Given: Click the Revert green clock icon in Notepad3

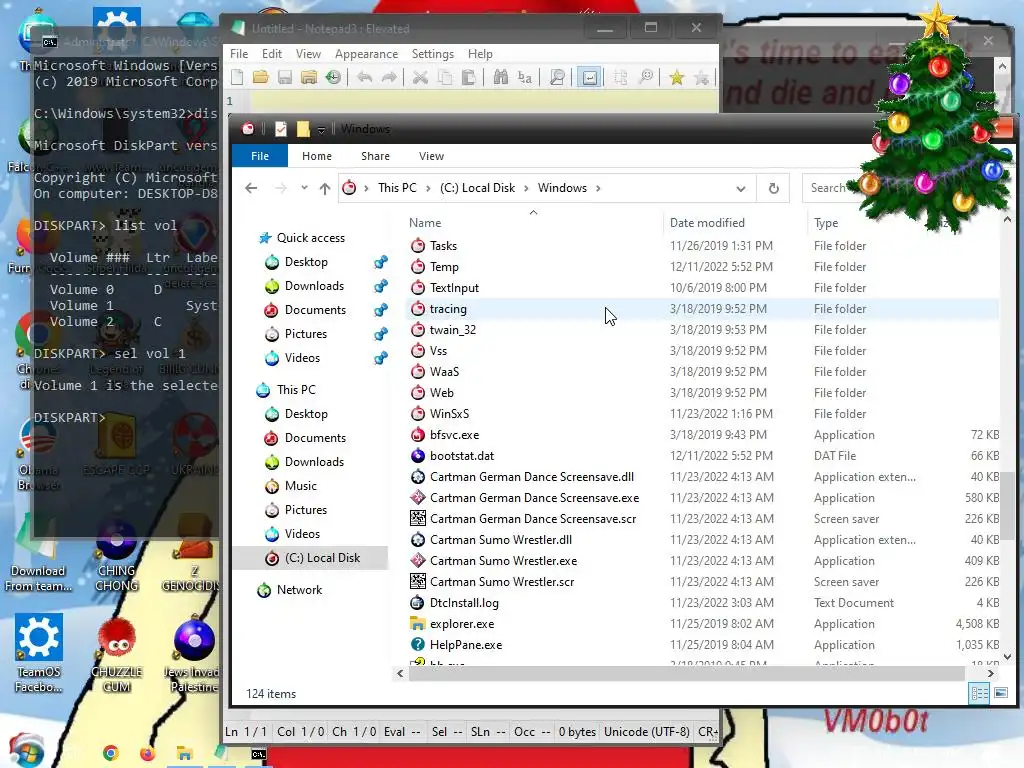Looking at the screenshot, I should (333, 78).
